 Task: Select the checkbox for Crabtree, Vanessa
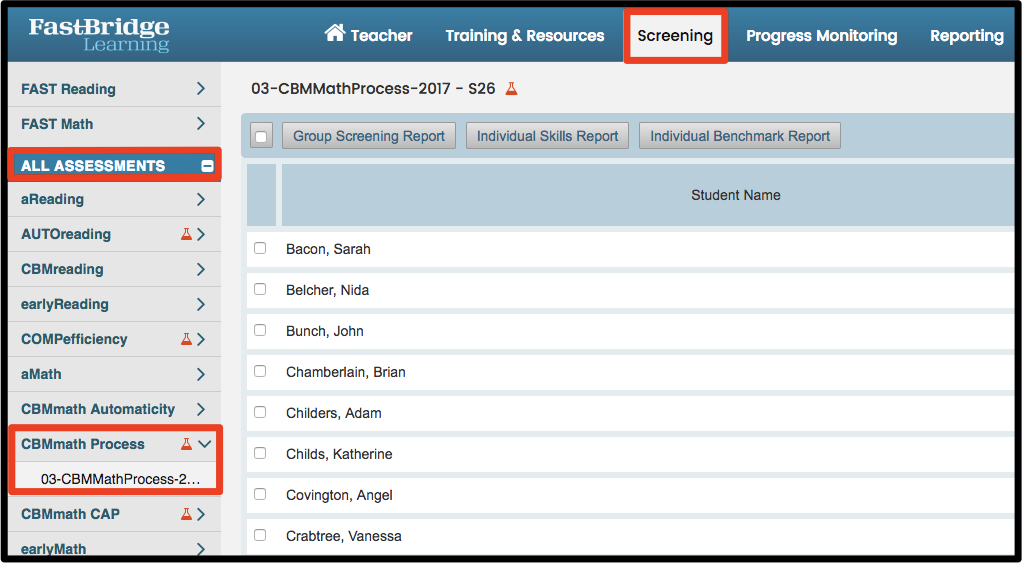point(260,536)
